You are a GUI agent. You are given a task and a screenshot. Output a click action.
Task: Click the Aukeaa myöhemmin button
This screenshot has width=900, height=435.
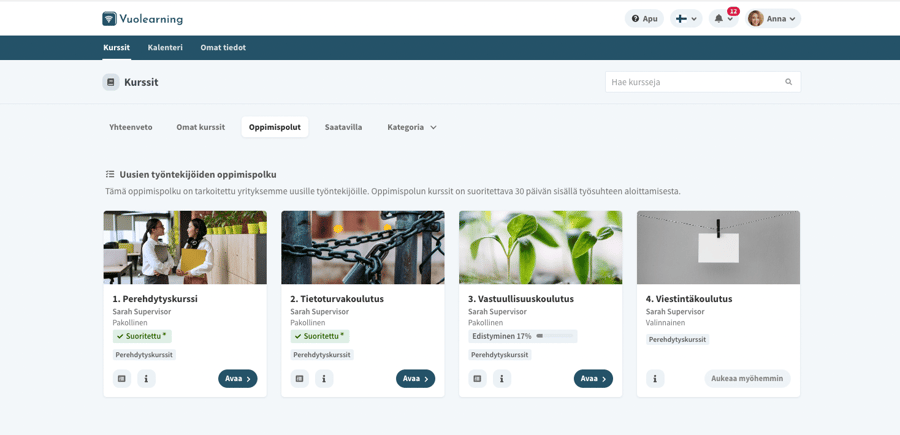point(748,379)
